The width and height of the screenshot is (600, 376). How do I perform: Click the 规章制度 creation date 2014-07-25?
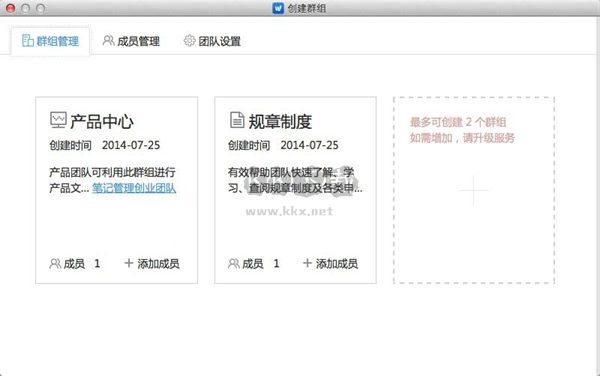click(x=309, y=145)
